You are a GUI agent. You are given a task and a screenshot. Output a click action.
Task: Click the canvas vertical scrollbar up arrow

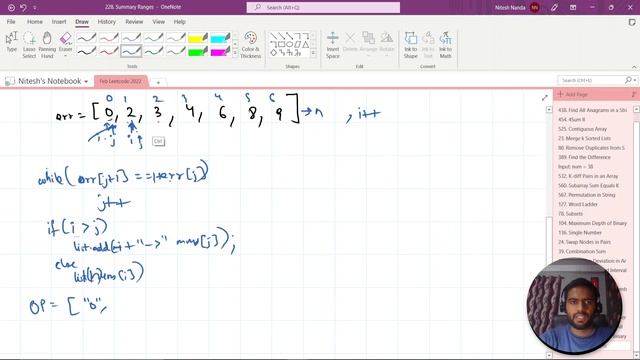click(549, 109)
